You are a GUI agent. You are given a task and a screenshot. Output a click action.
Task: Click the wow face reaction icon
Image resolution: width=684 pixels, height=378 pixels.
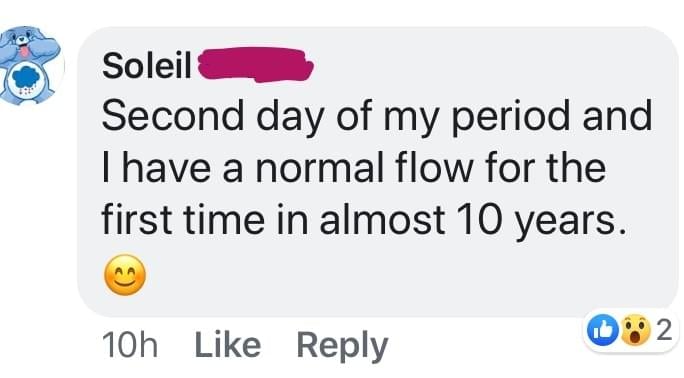coord(635,331)
